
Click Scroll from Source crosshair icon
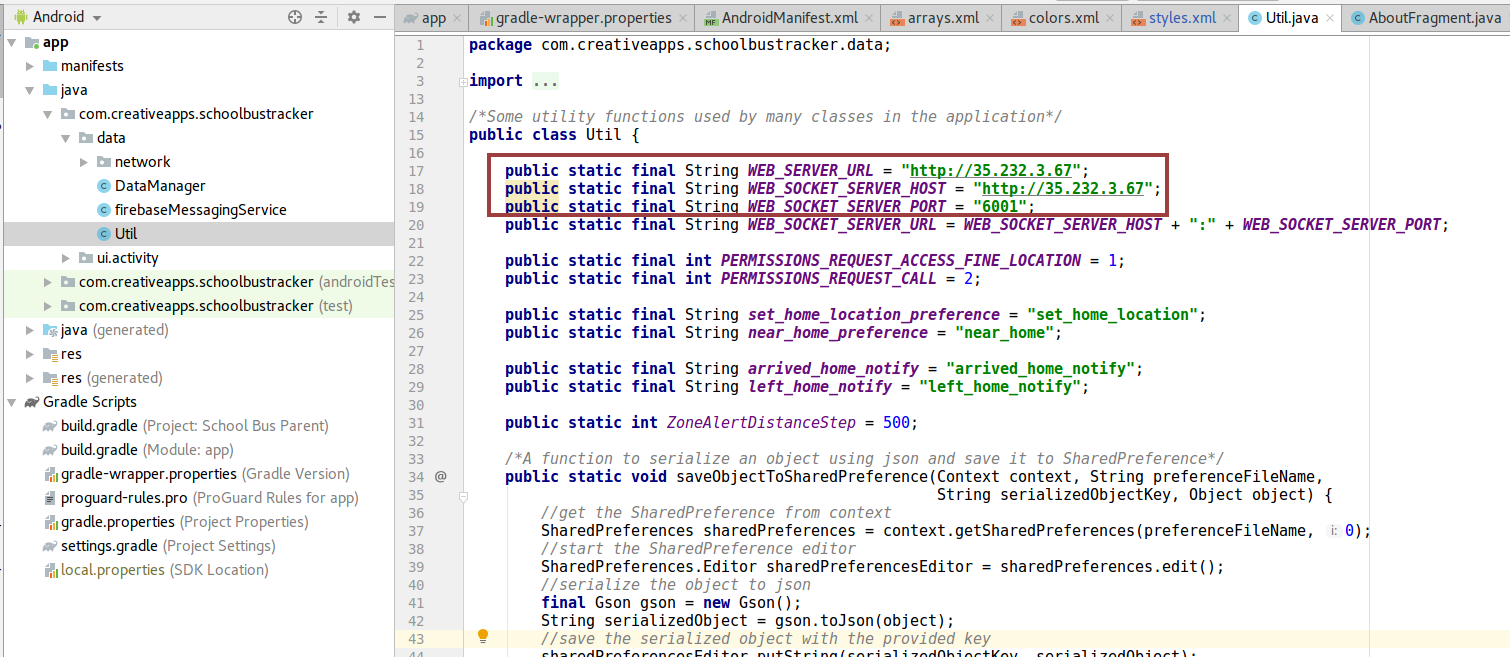click(x=294, y=16)
